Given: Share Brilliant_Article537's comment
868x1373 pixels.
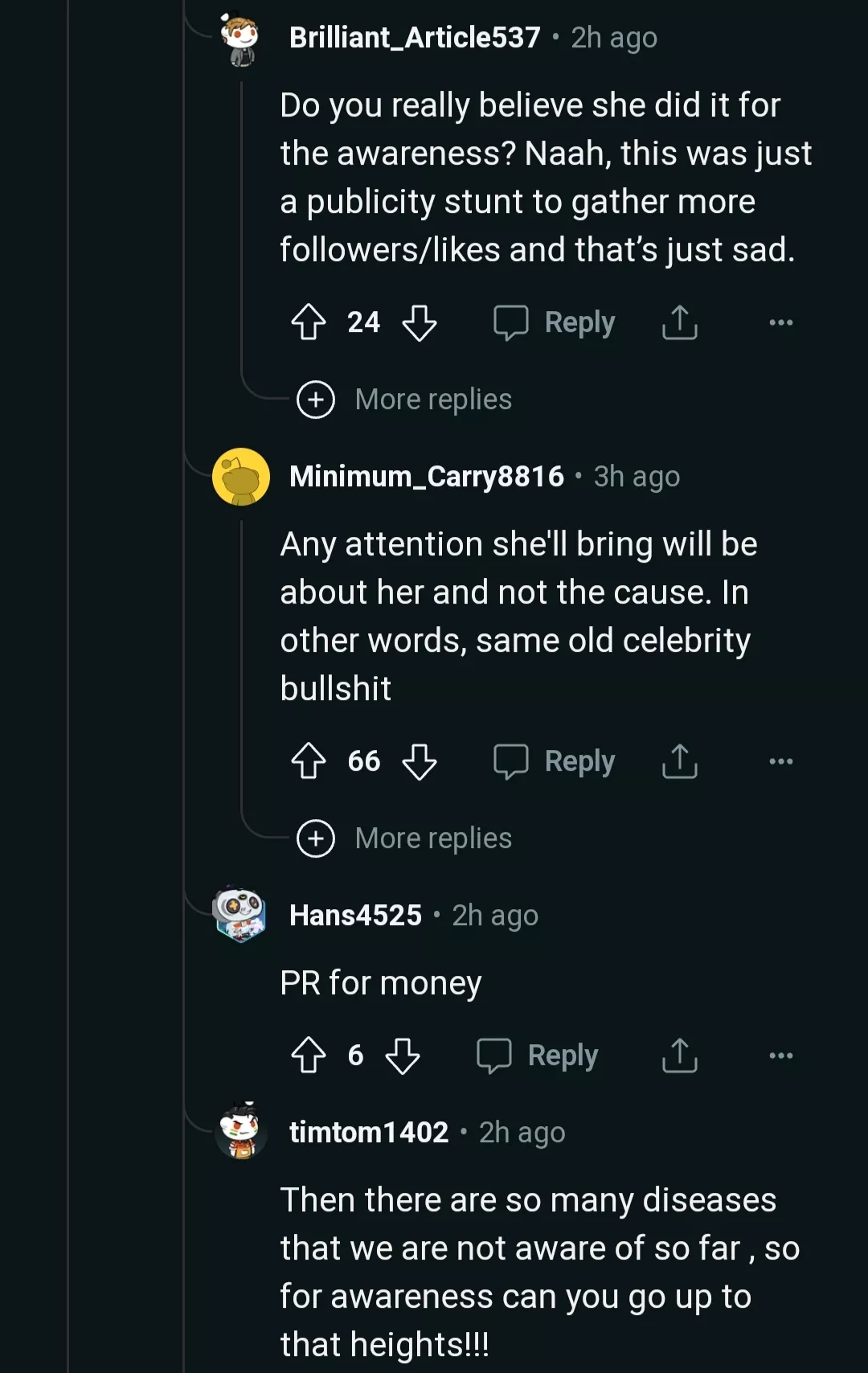Looking at the screenshot, I should point(680,323).
